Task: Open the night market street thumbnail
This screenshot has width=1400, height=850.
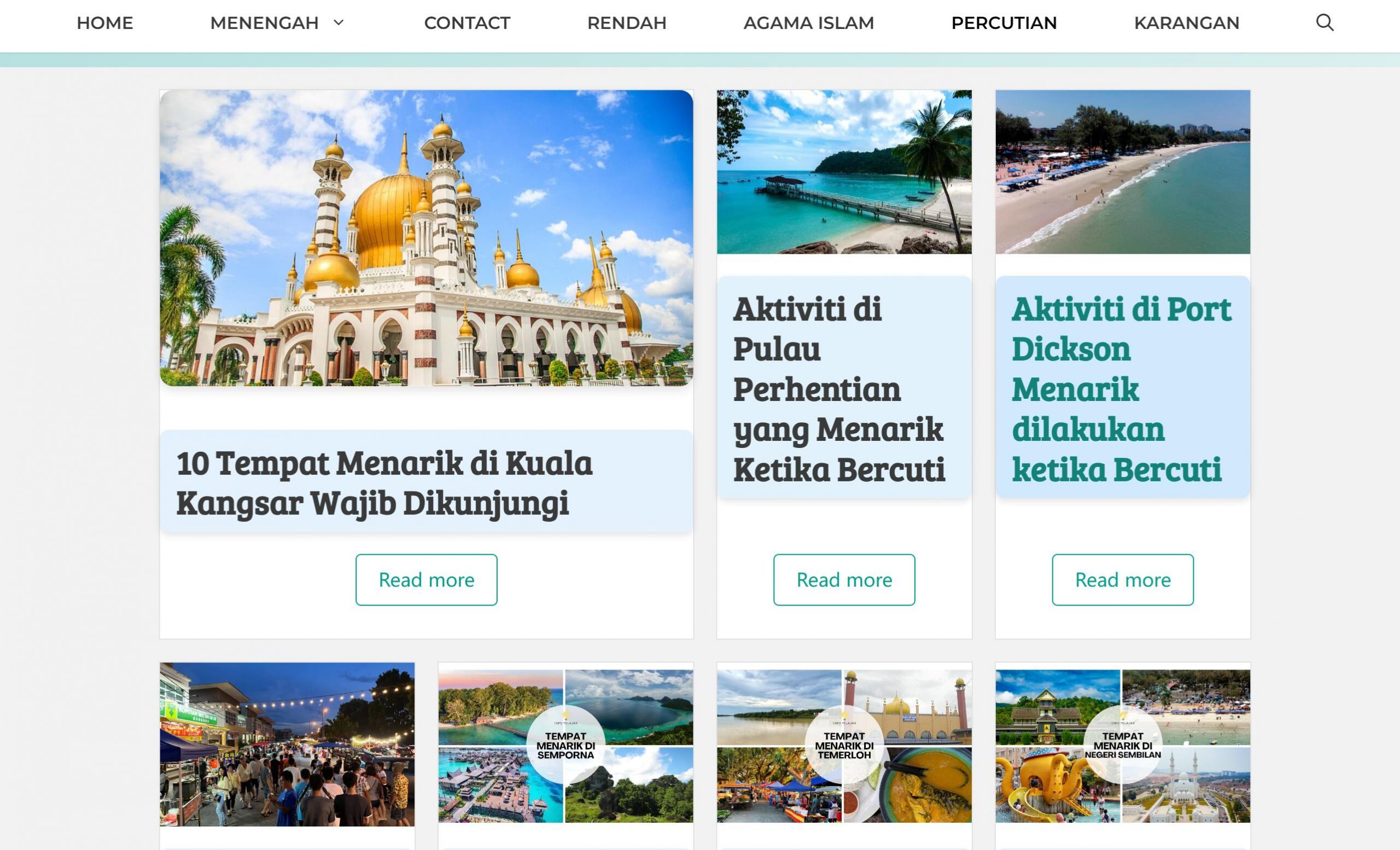Action: coord(287,744)
